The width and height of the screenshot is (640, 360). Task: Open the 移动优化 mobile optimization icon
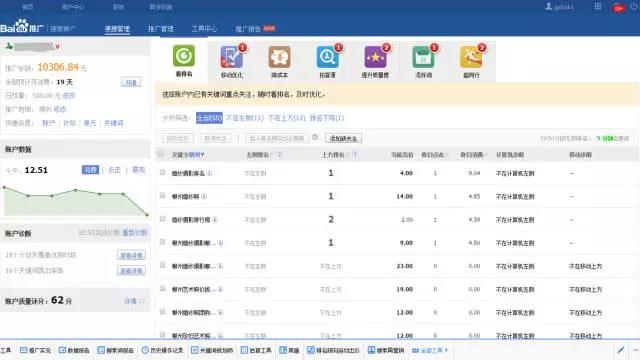click(231, 57)
